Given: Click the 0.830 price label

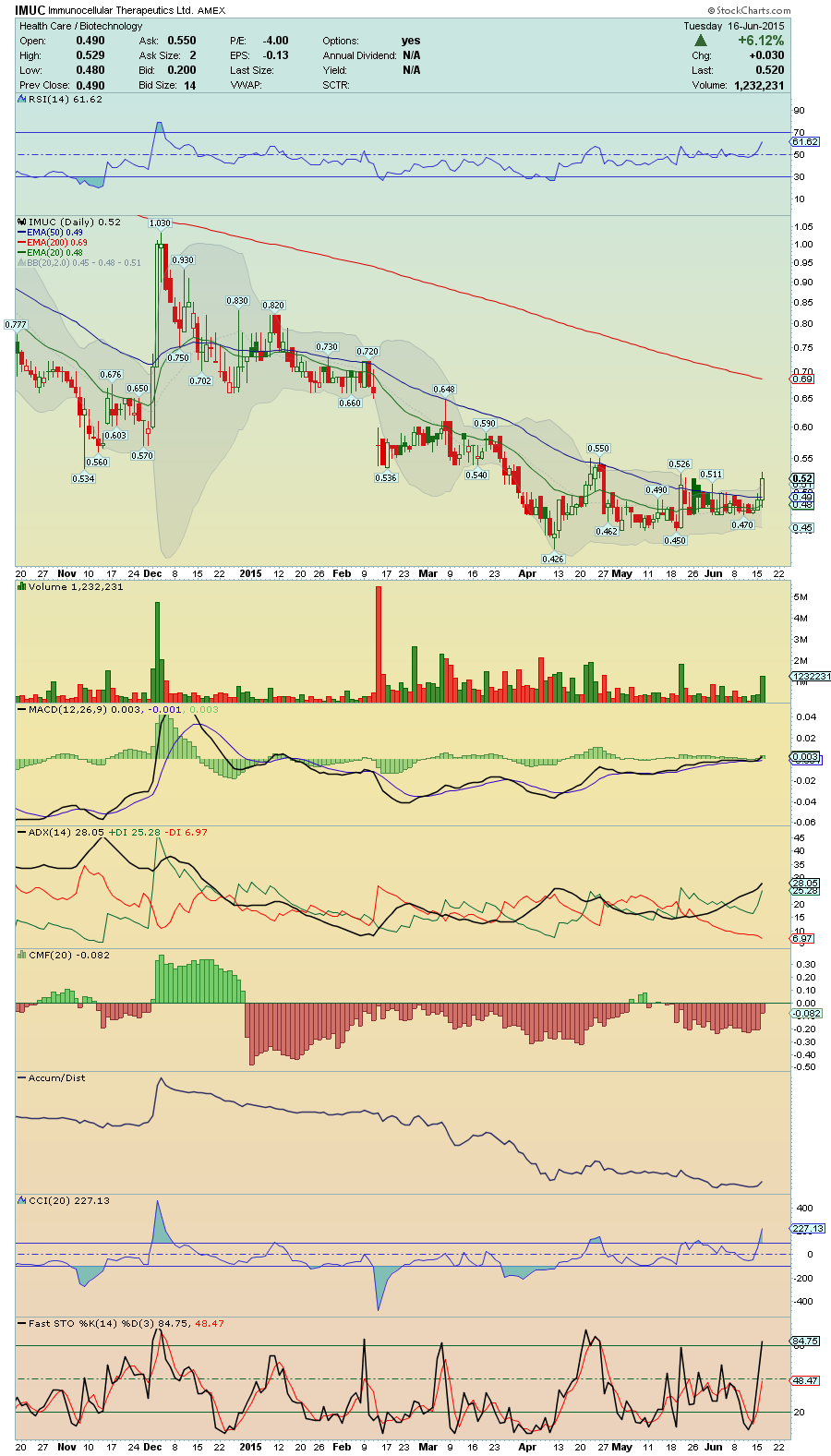Looking at the screenshot, I should 237,301.
